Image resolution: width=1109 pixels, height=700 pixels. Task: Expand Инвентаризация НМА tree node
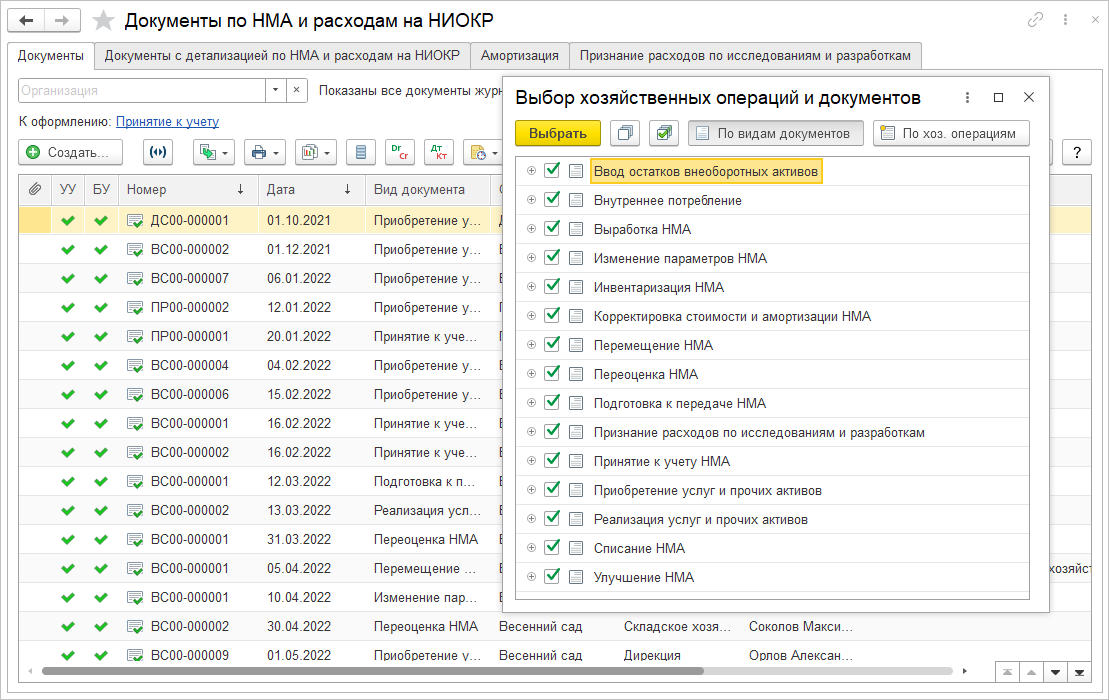[531, 287]
